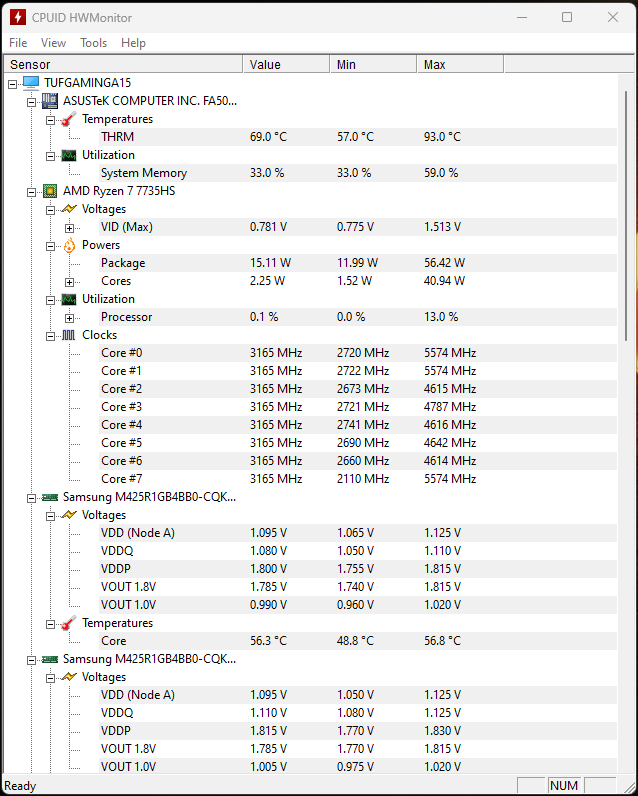The image size is (638, 796).
Task: Open the File menu
Action: 18,43
